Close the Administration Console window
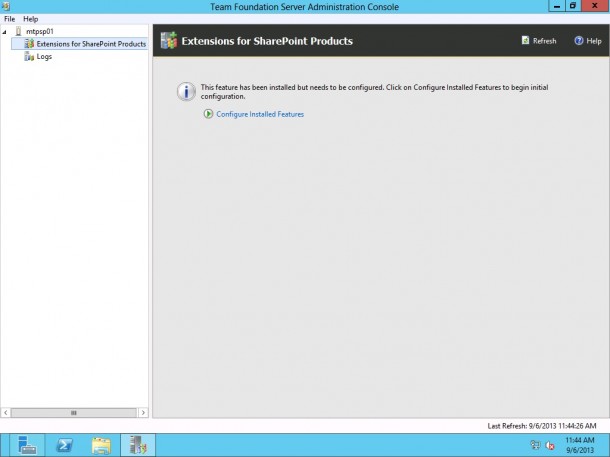Image resolution: width=610 pixels, height=457 pixels. click(595, 6)
